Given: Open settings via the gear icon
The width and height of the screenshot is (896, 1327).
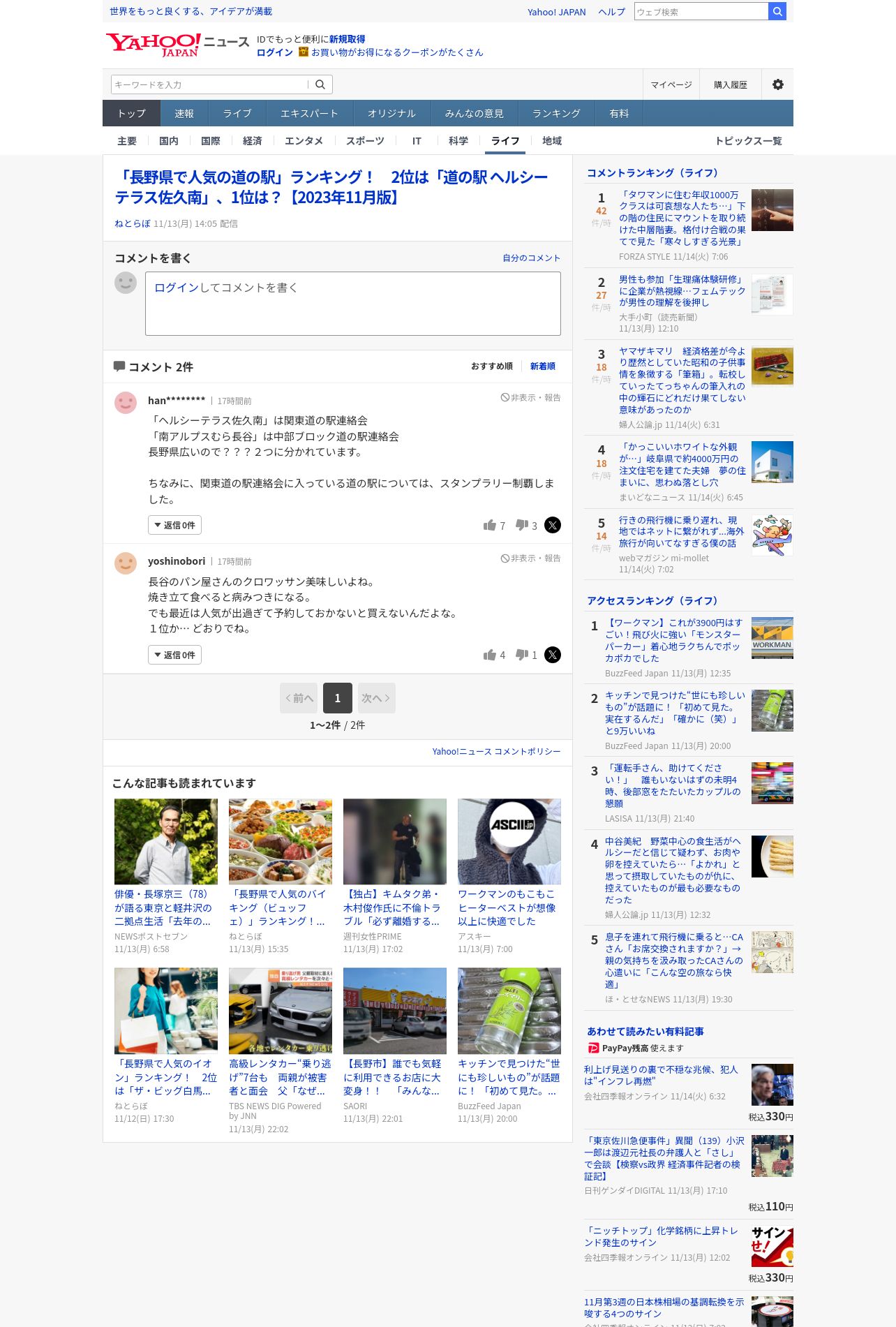Looking at the screenshot, I should (x=777, y=84).
